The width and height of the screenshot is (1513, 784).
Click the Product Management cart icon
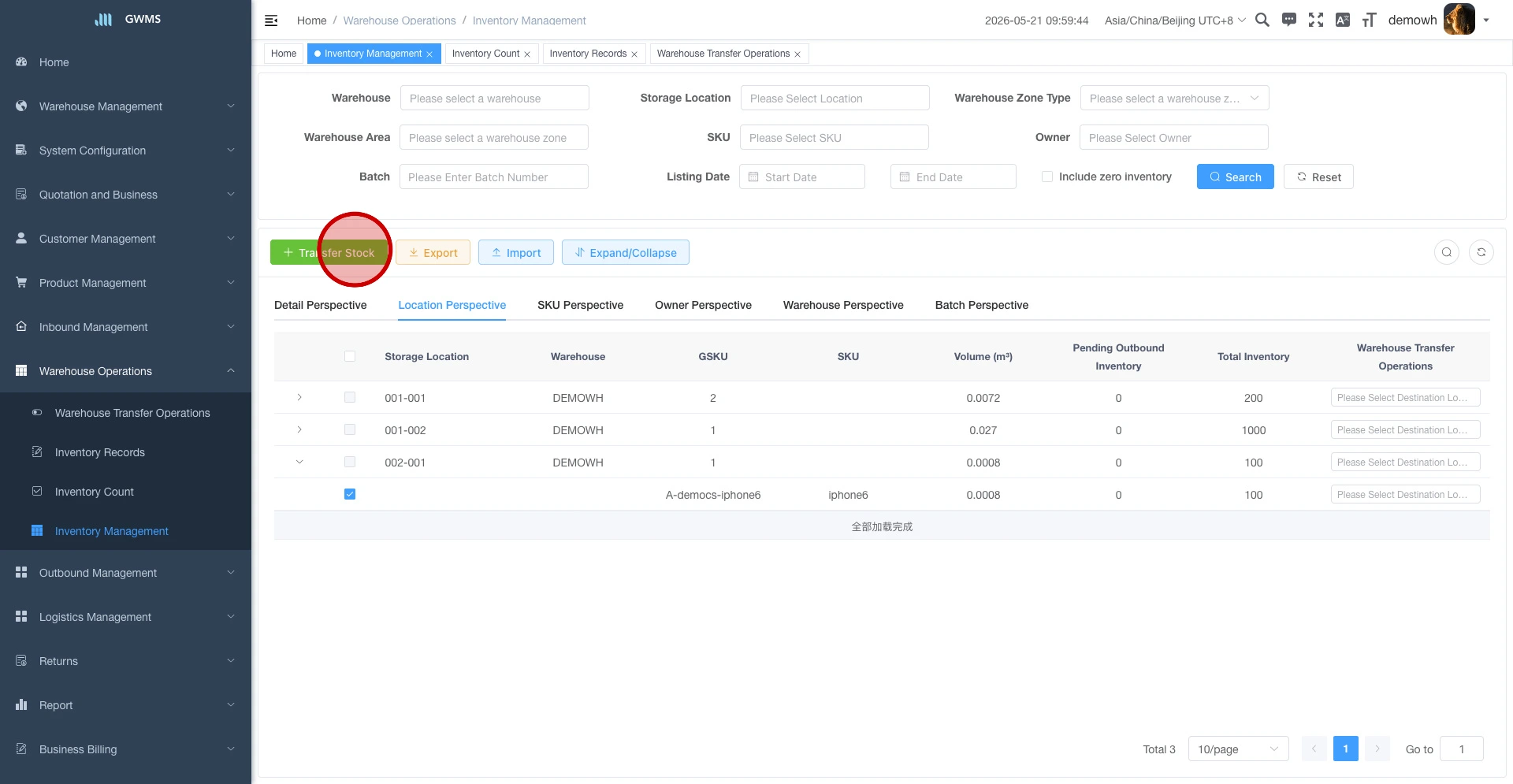21,282
